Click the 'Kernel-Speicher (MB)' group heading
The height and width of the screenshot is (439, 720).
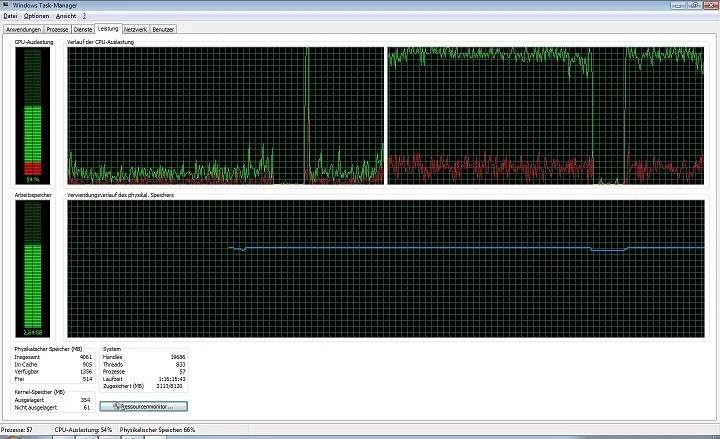(x=39, y=392)
